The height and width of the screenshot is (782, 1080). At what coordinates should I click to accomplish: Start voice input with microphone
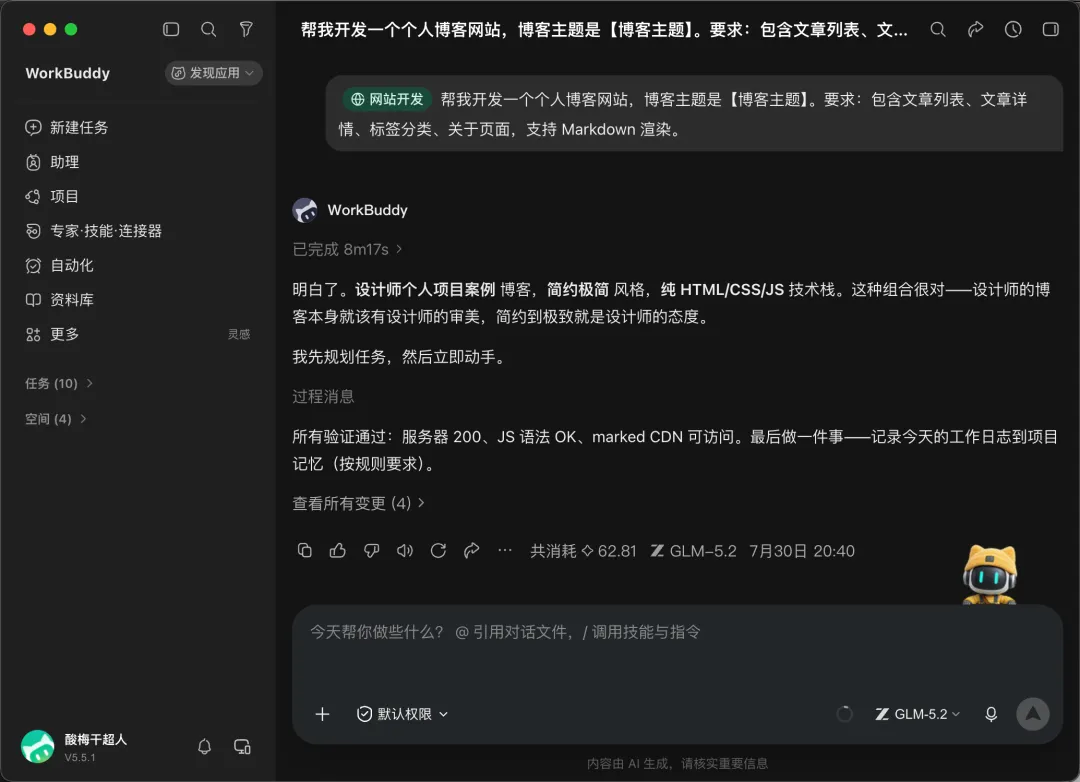tap(991, 714)
